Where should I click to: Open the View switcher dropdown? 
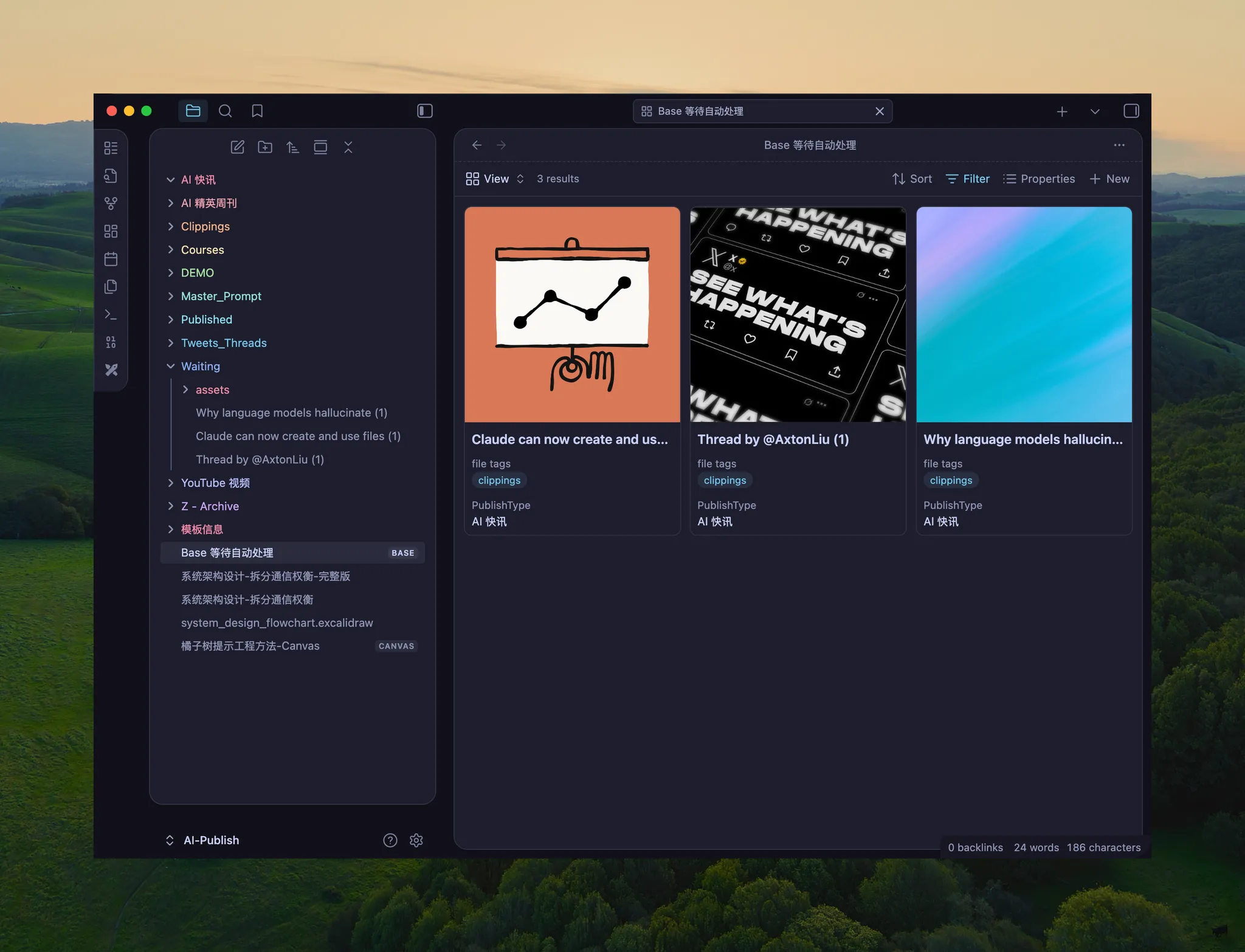[x=495, y=179]
